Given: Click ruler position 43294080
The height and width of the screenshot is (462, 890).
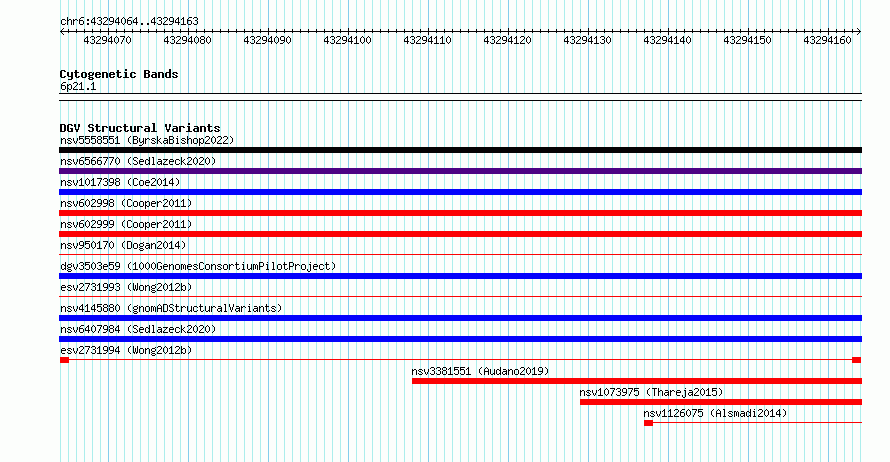Looking at the screenshot, I should 187,40.
